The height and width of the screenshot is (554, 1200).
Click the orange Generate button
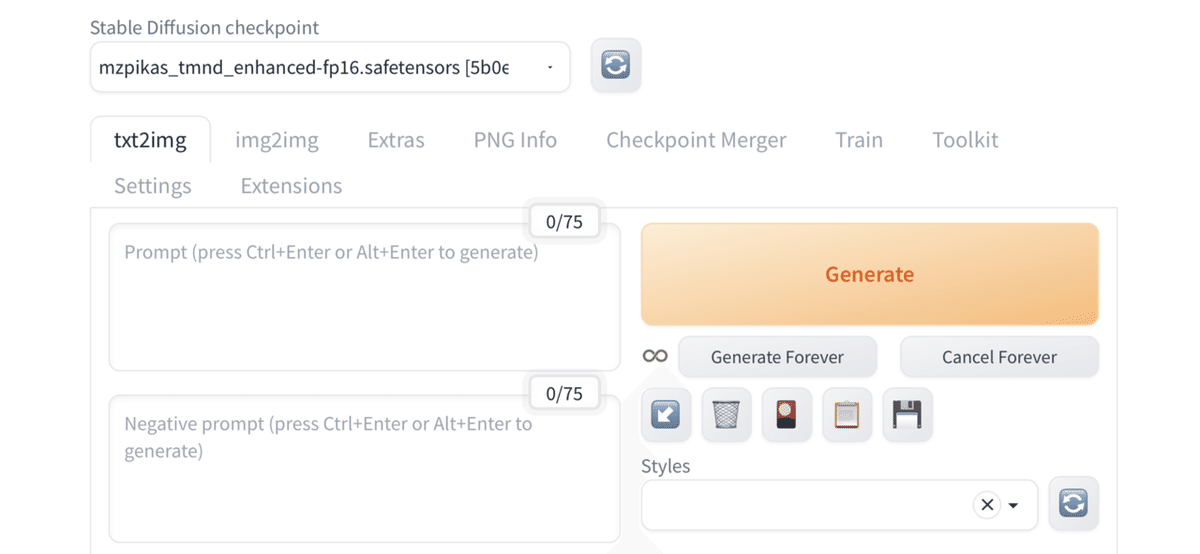[x=870, y=274]
